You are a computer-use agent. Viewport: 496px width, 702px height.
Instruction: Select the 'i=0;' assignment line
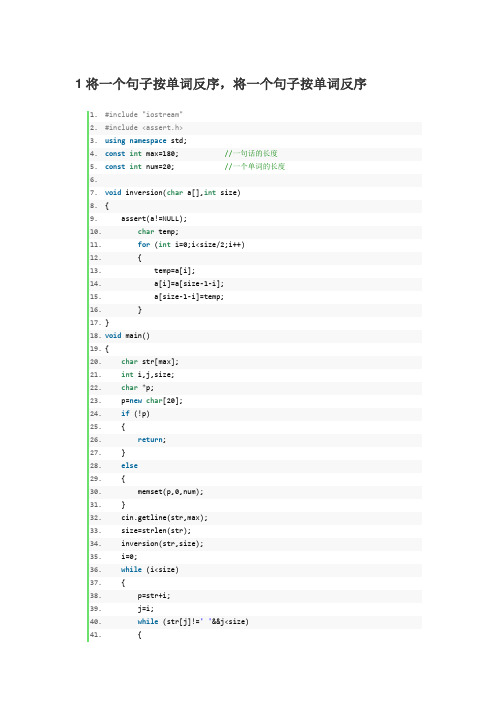[x=129, y=556]
